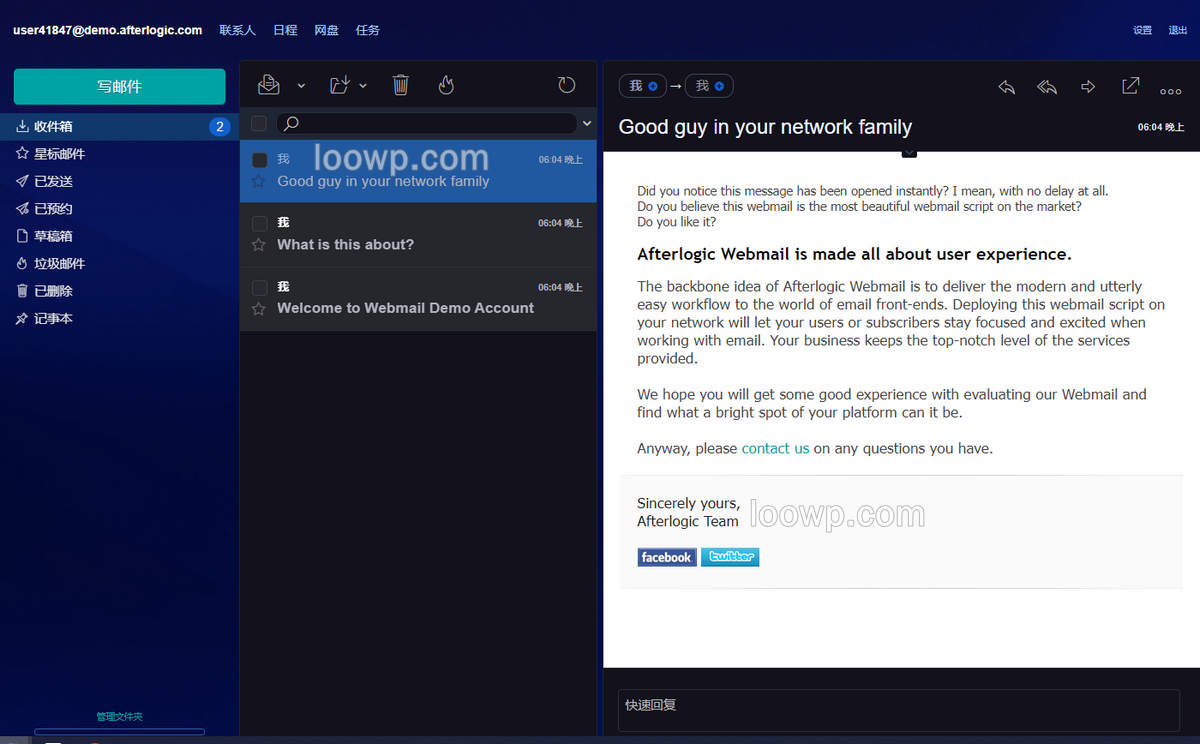Viewport: 1200px width, 744px height.
Task: Open the 已预约 scheduled folder
Action: (119, 209)
